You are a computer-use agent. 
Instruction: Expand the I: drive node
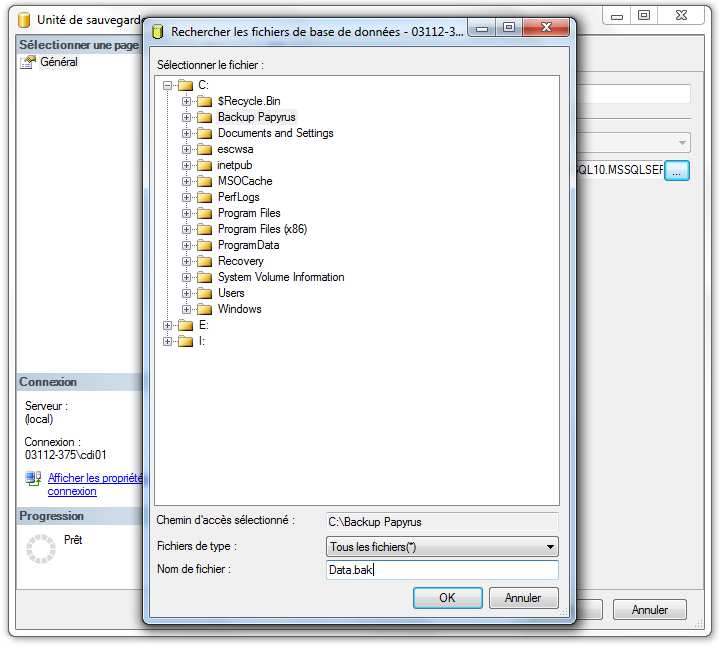[168, 341]
